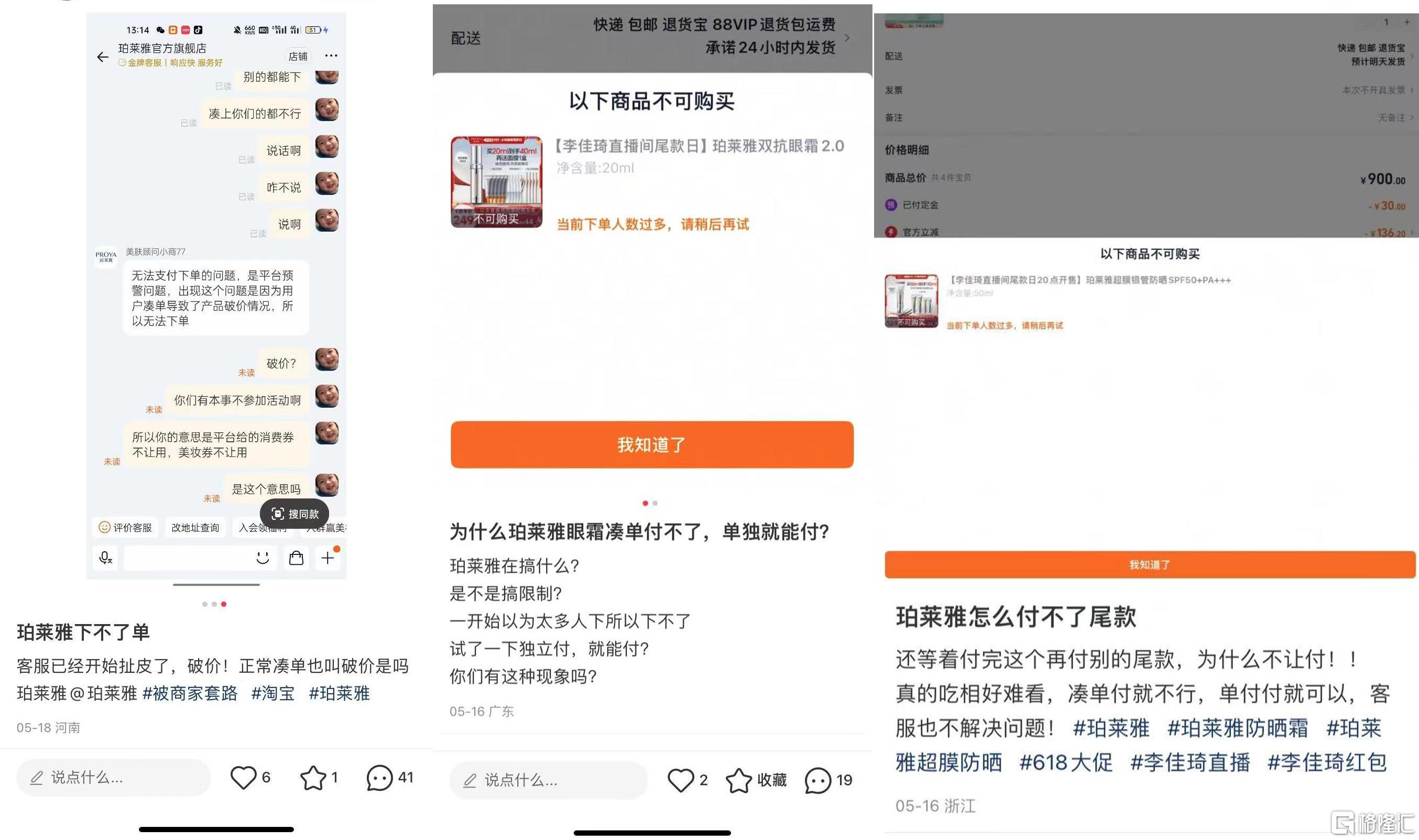
Task: Click the hashtag #618大促
Action: (1065, 762)
